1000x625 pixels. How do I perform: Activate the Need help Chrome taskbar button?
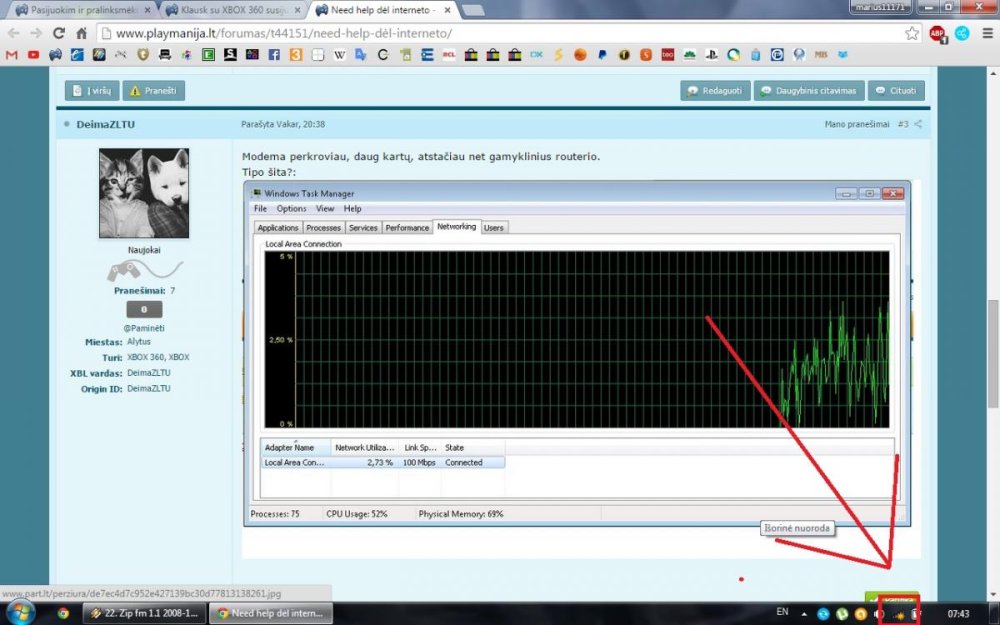pos(271,614)
